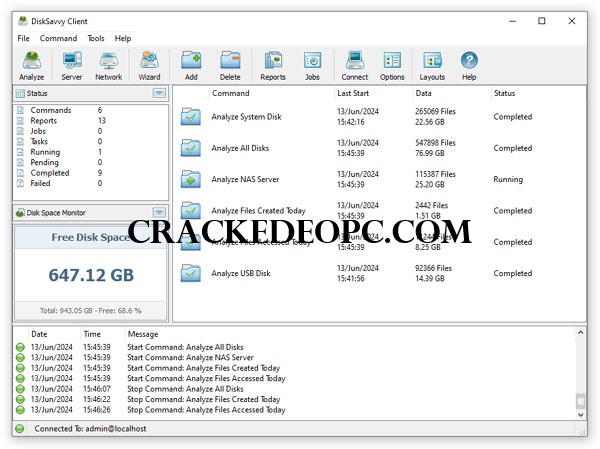Launch the Wizard toolbar icon
Viewport: 600px width, 449px height.
point(149,61)
